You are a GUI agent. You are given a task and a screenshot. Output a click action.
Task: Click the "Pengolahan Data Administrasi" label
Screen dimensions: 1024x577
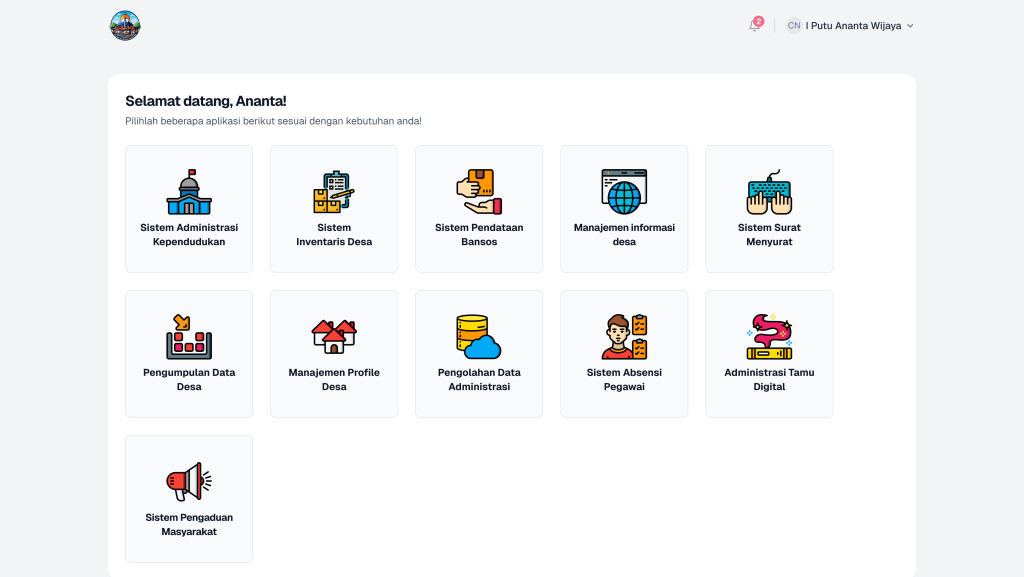coord(479,379)
